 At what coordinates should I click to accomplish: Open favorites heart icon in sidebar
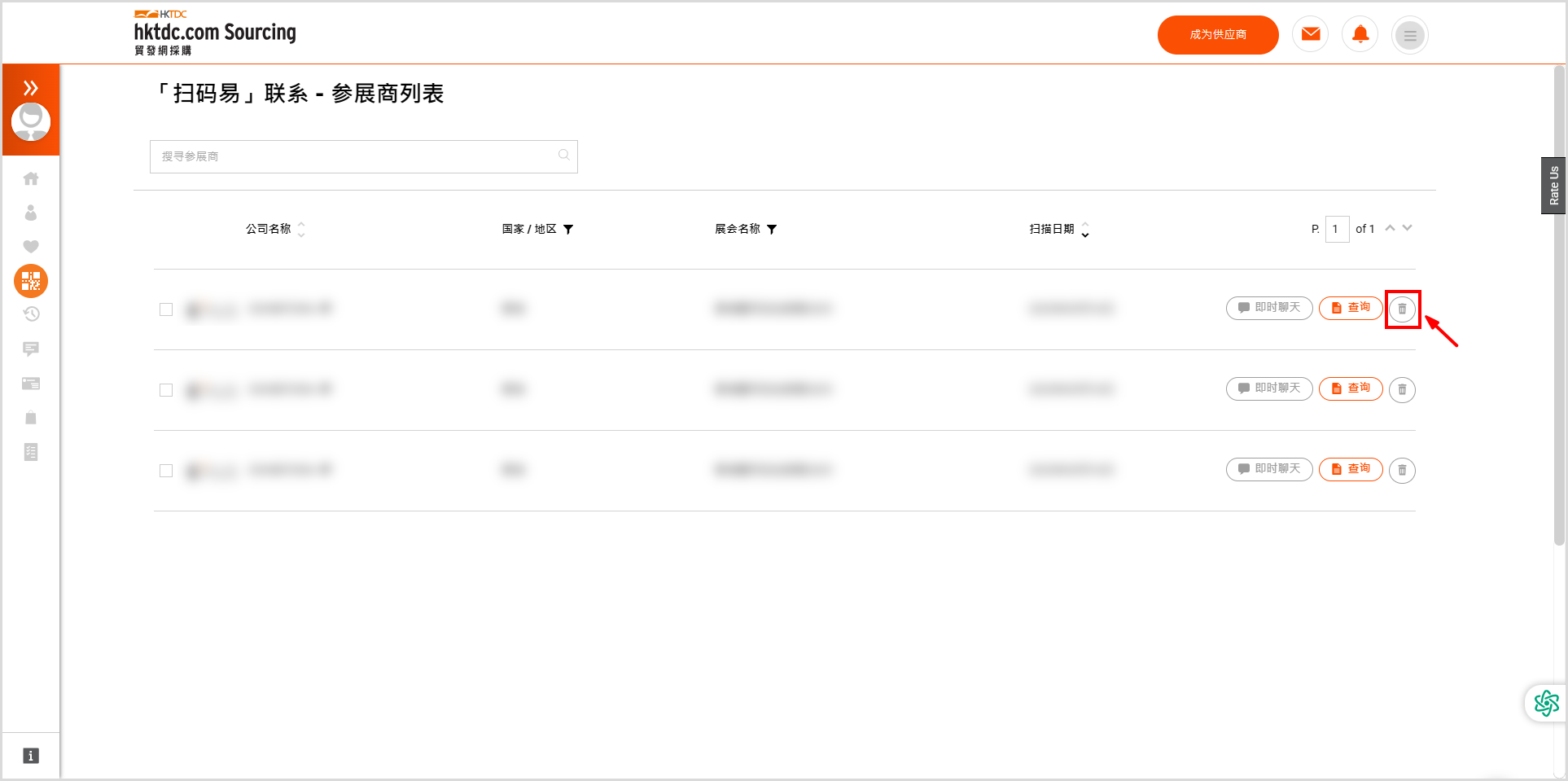[31, 247]
